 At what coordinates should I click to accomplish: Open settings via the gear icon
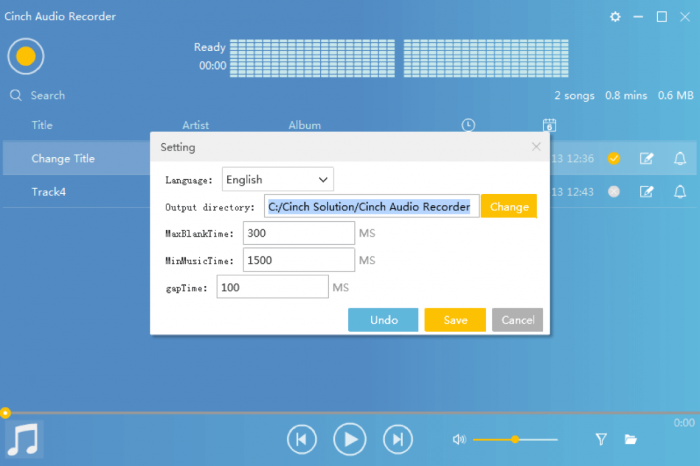[x=615, y=17]
